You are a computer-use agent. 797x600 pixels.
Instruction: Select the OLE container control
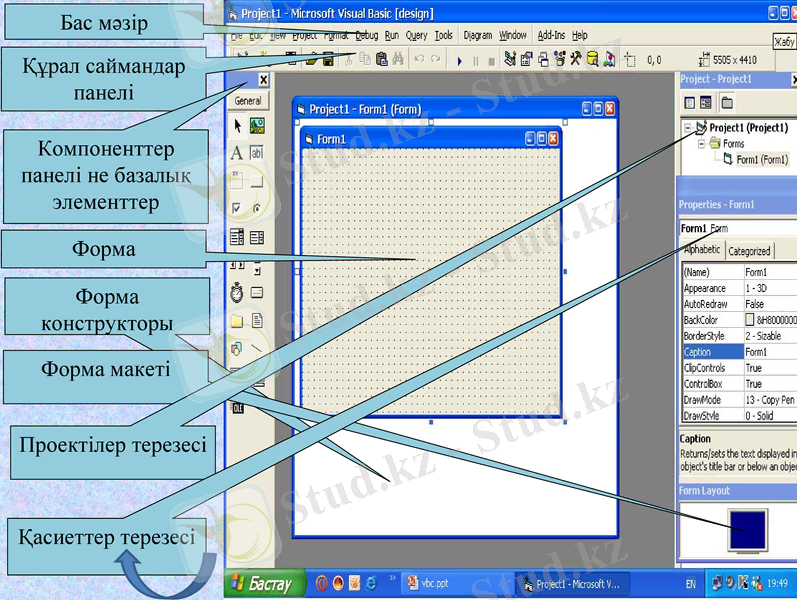pos(237,407)
